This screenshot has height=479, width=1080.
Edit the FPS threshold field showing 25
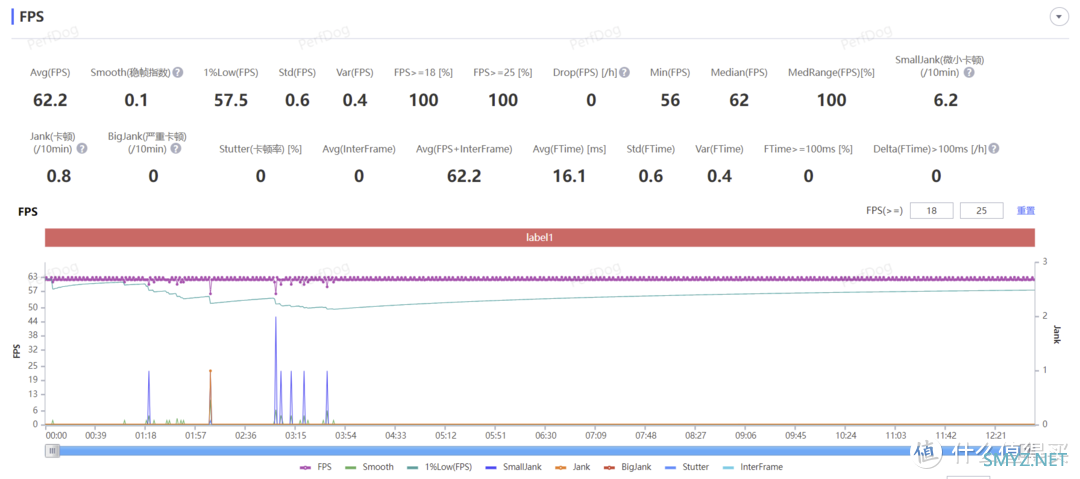point(981,211)
